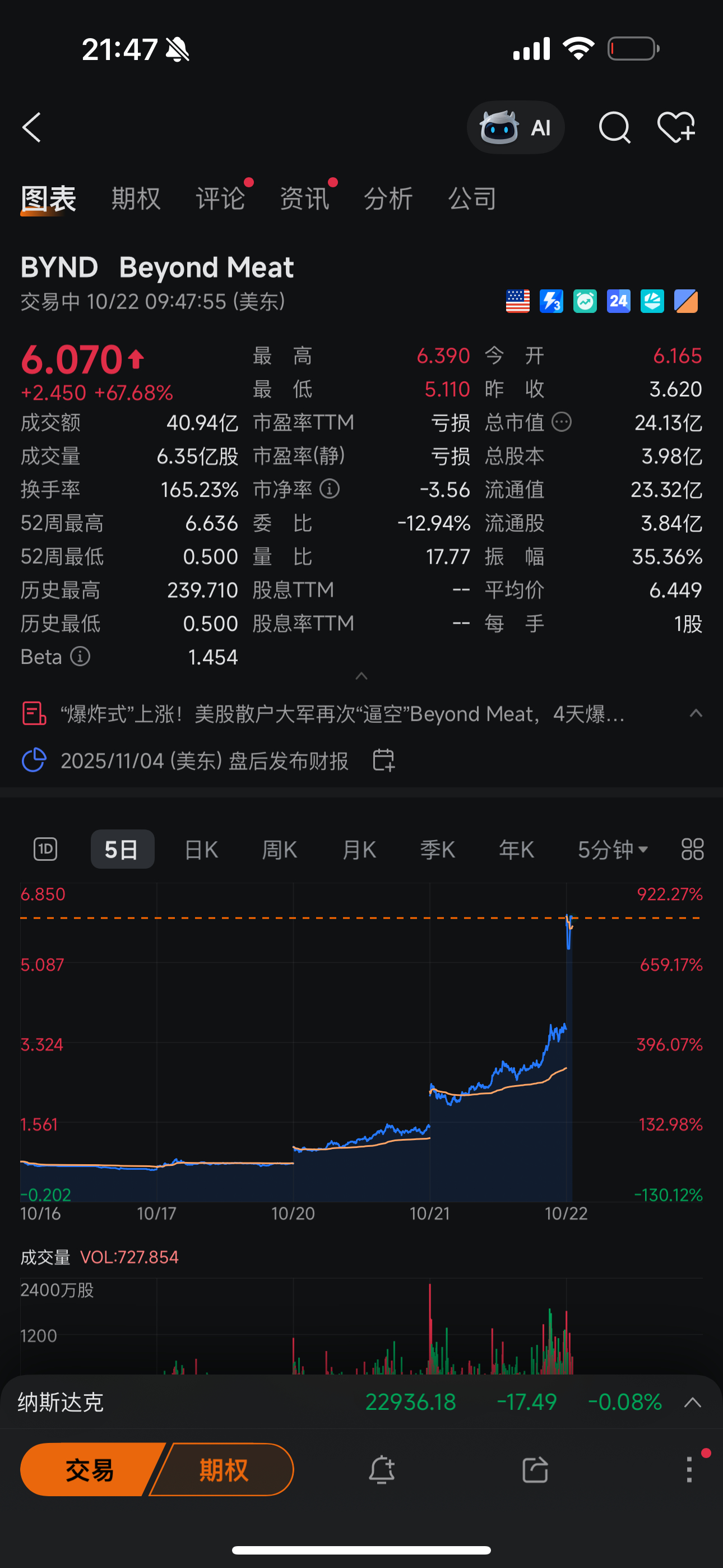Tap the share icon in bottom bar
Screen dimensions: 723x1568
point(535,1470)
